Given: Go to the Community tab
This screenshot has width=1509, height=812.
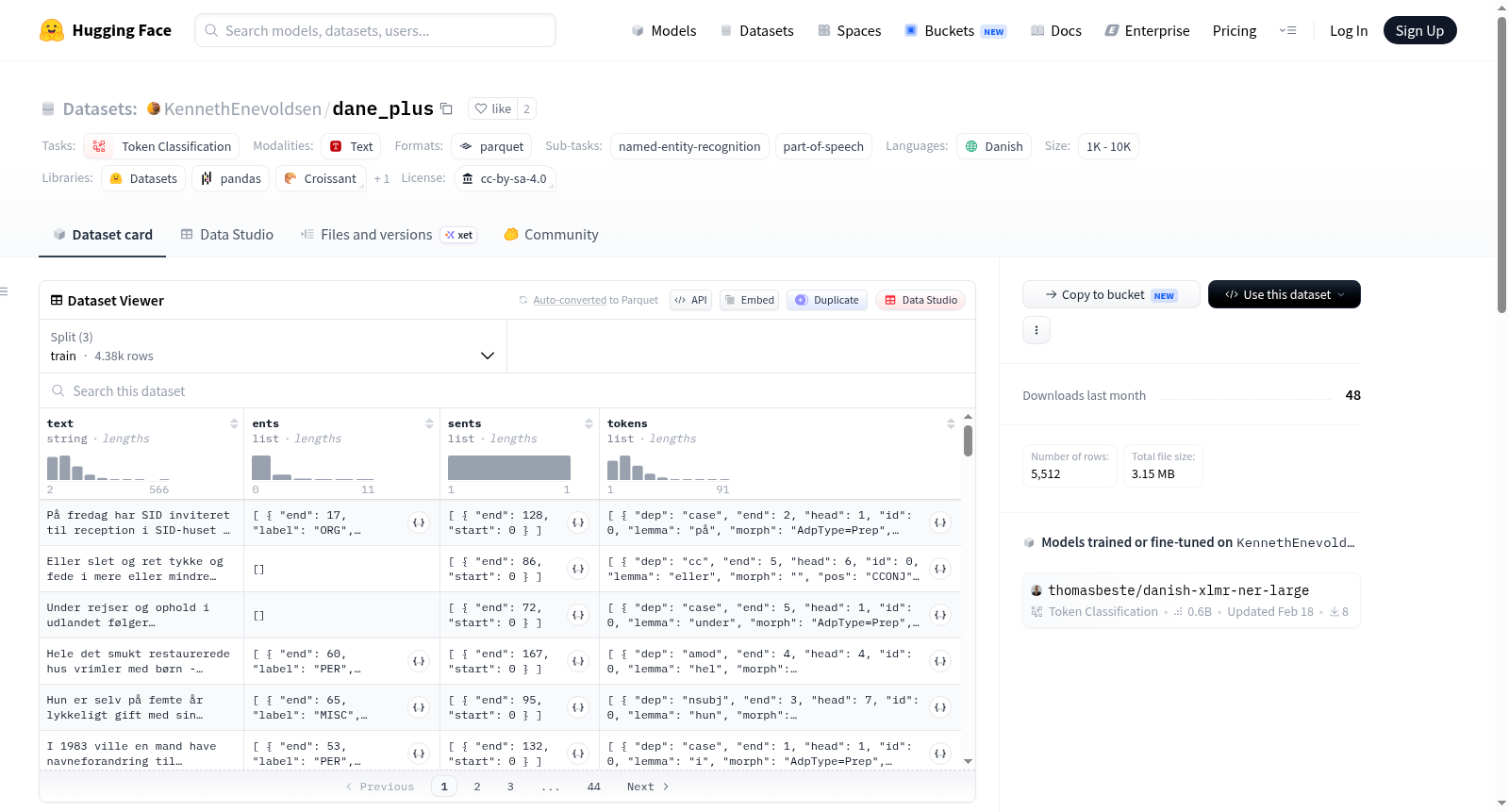Looking at the screenshot, I should [552, 235].
